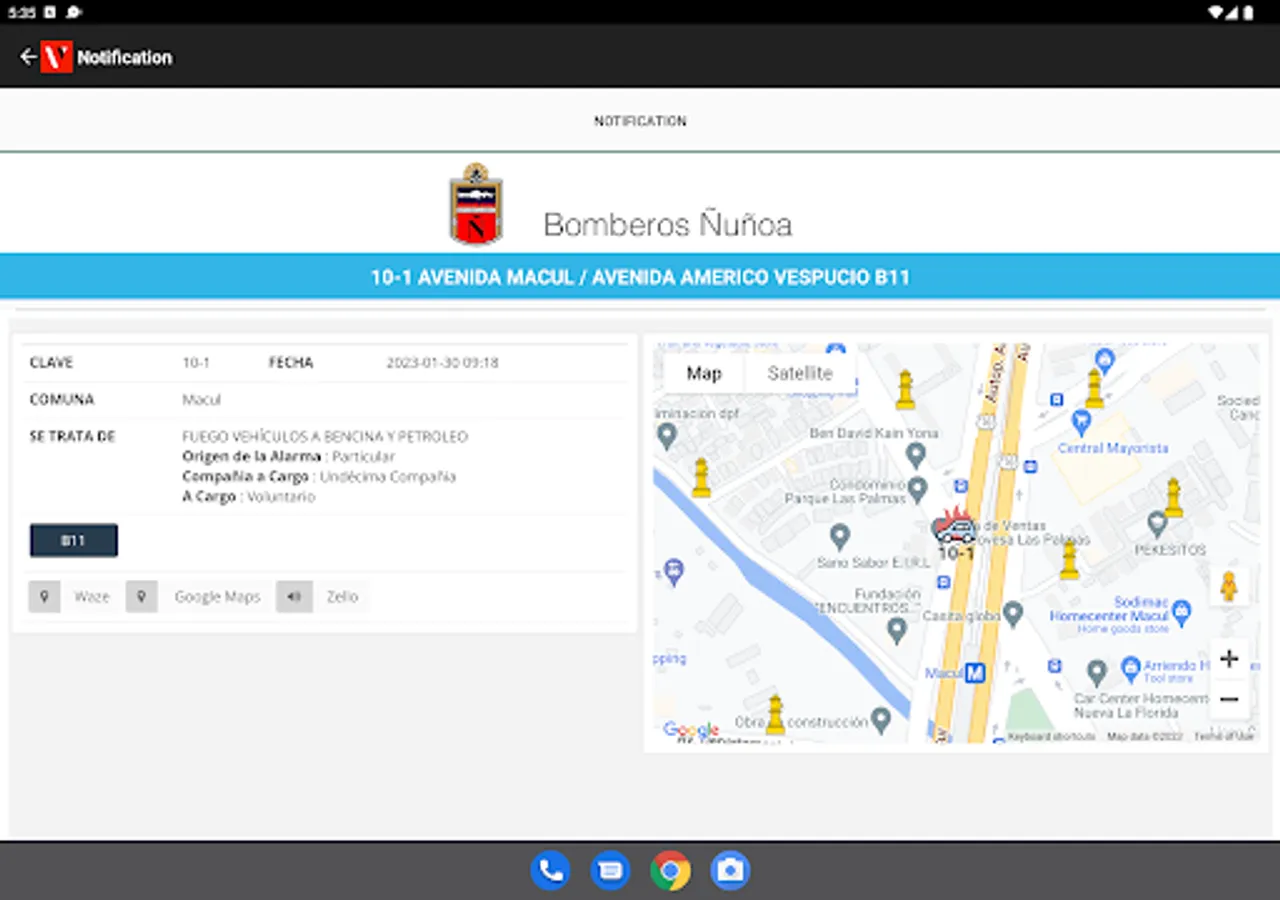1280x900 pixels.
Task: Launch the Zello audio channel
Action: (322, 597)
